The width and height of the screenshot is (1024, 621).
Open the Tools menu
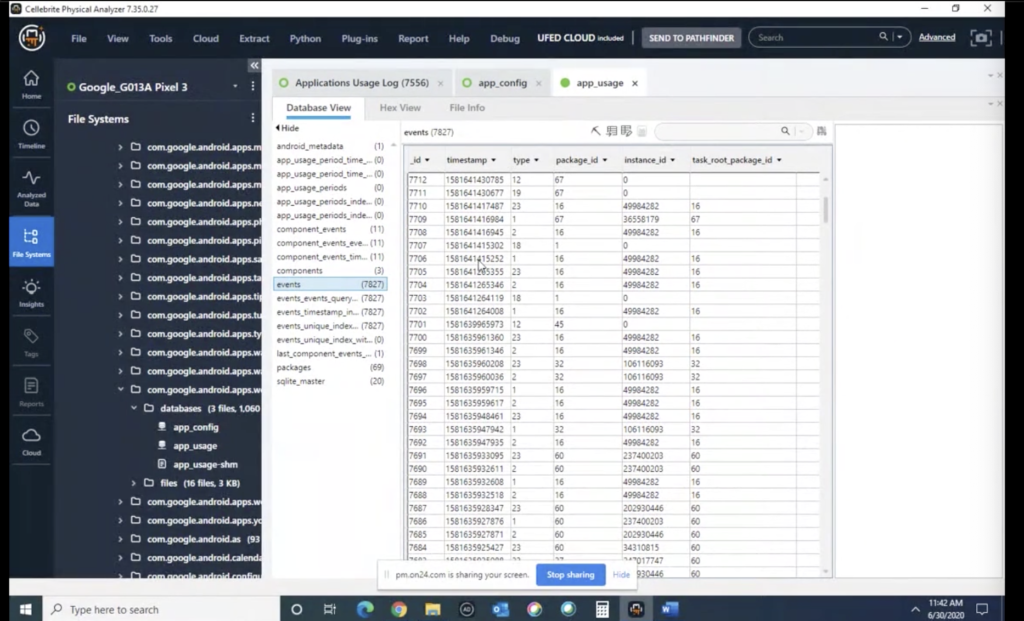click(x=160, y=39)
